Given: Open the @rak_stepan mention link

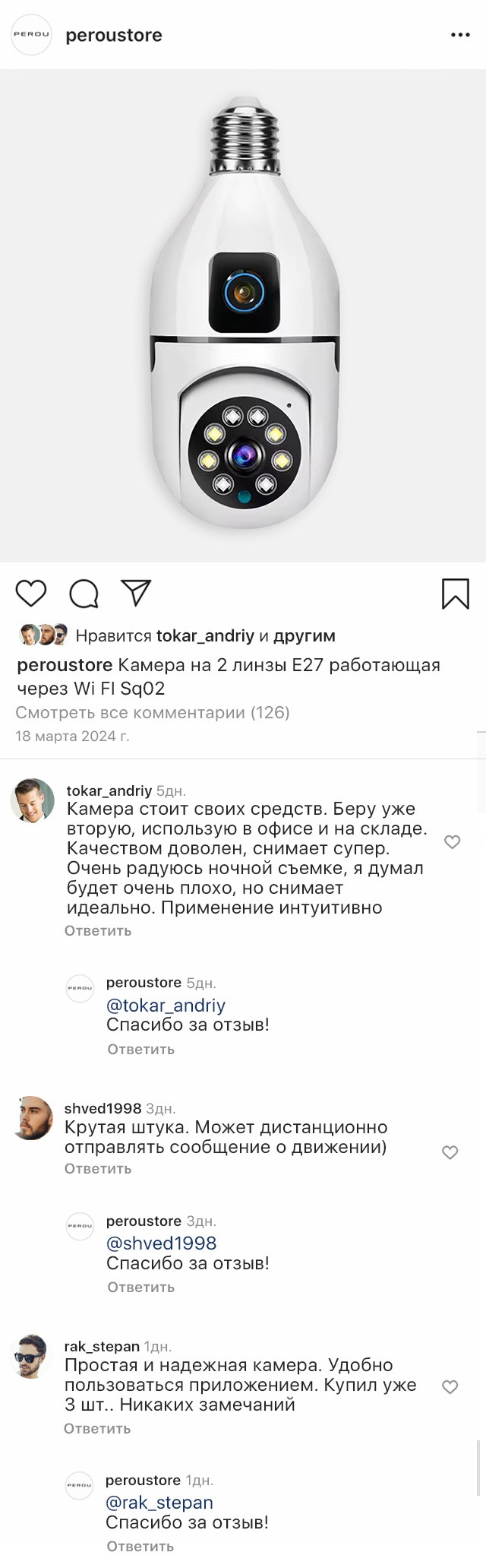Looking at the screenshot, I should [159, 1503].
